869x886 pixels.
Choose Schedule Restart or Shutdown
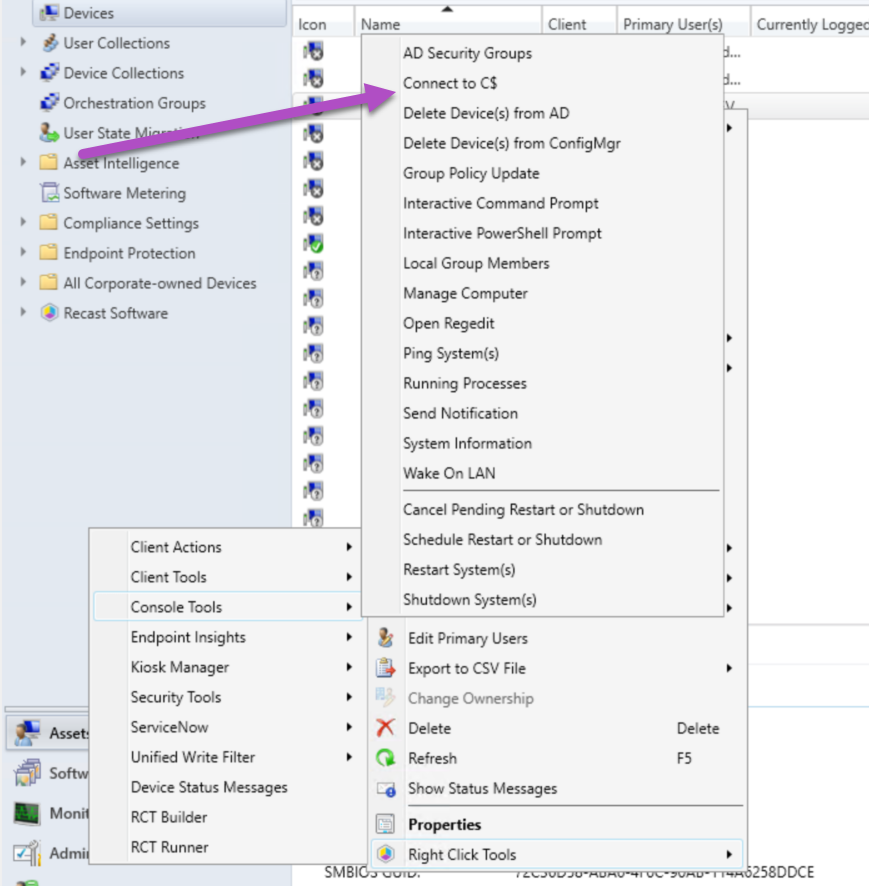coord(502,539)
